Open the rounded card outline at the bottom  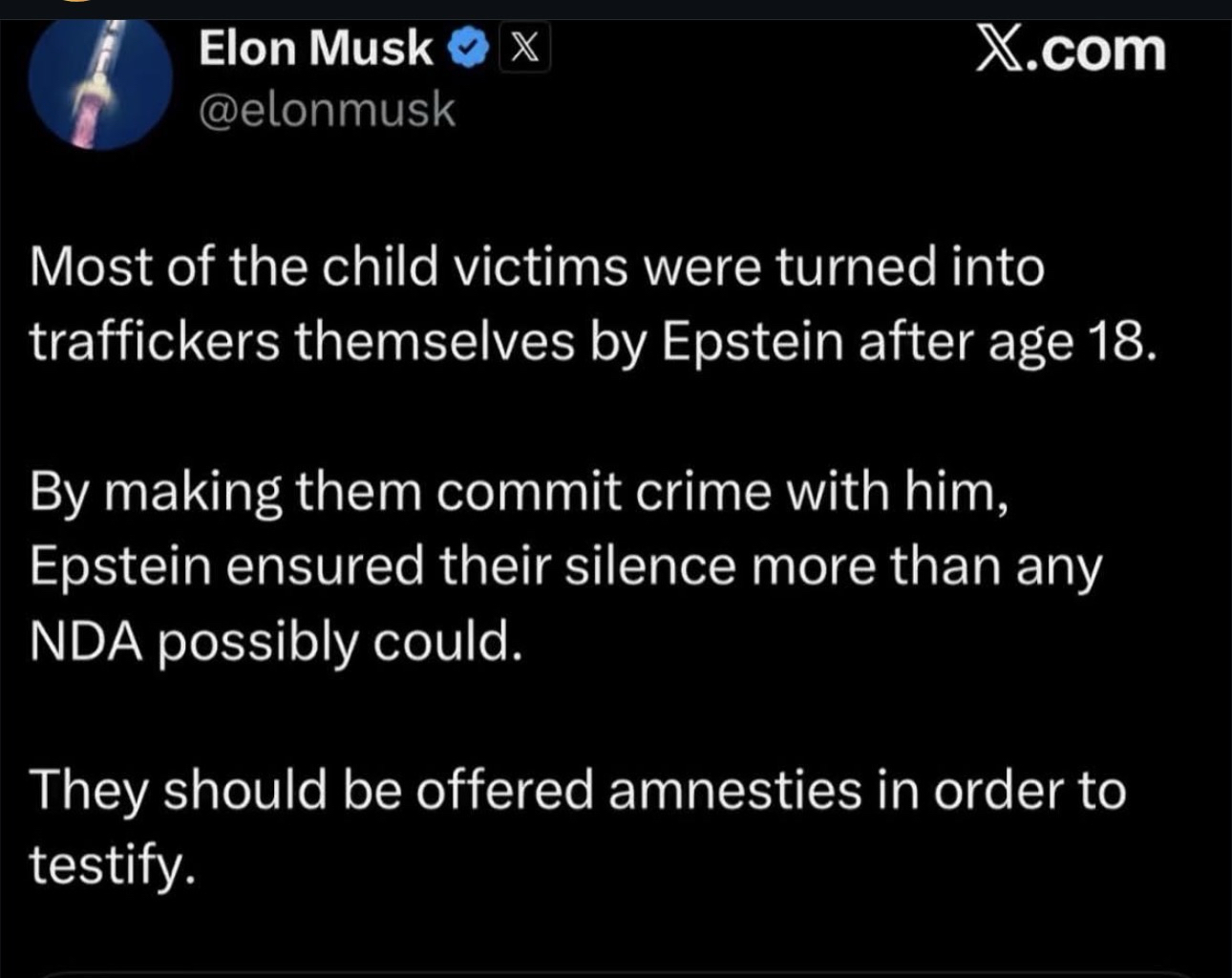(x=616, y=973)
